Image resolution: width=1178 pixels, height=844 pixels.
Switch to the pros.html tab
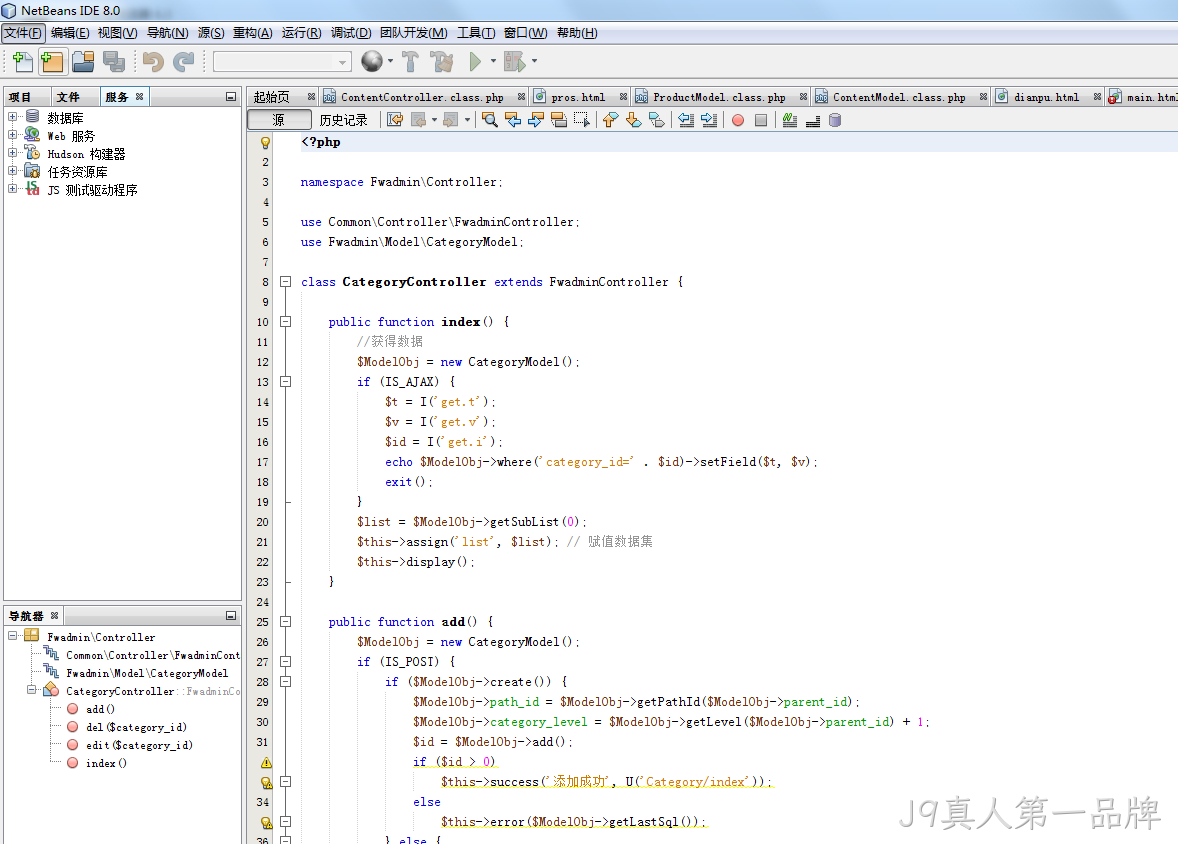pyautogui.click(x=577, y=97)
